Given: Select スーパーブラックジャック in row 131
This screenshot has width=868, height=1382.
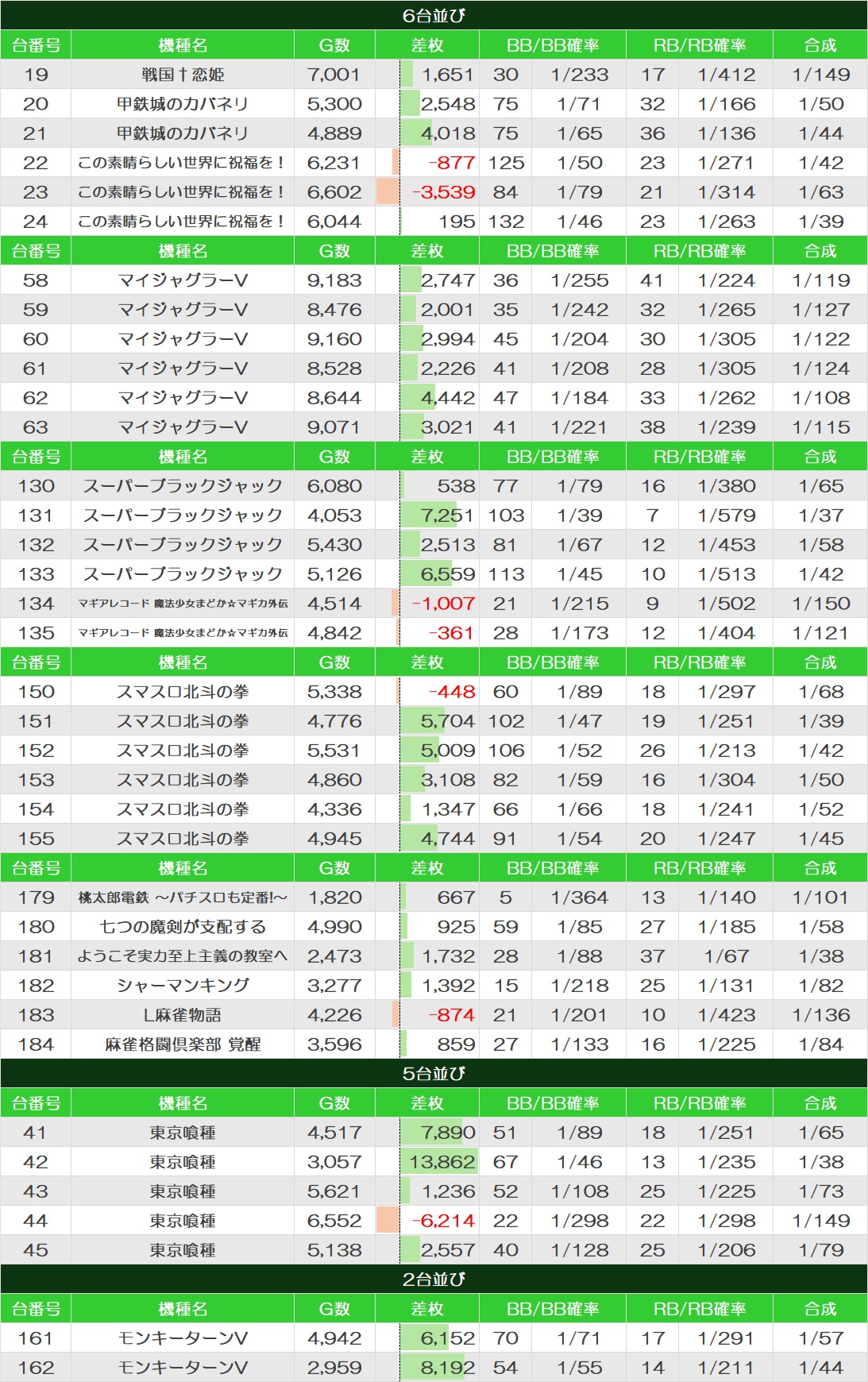Looking at the screenshot, I should [x=183, y=515].
